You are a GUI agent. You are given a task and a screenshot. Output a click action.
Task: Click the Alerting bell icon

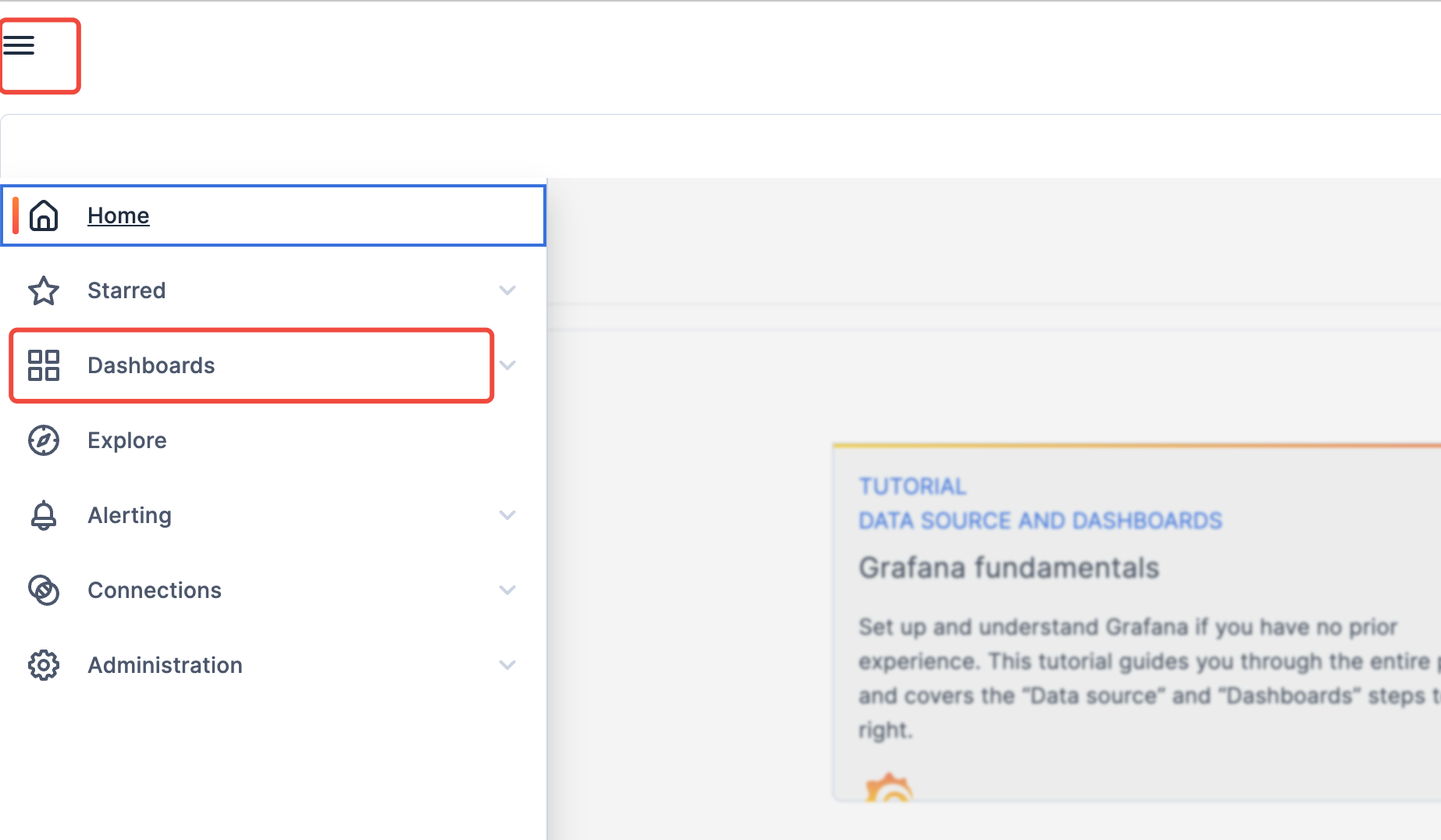click(x=44, y=515)
